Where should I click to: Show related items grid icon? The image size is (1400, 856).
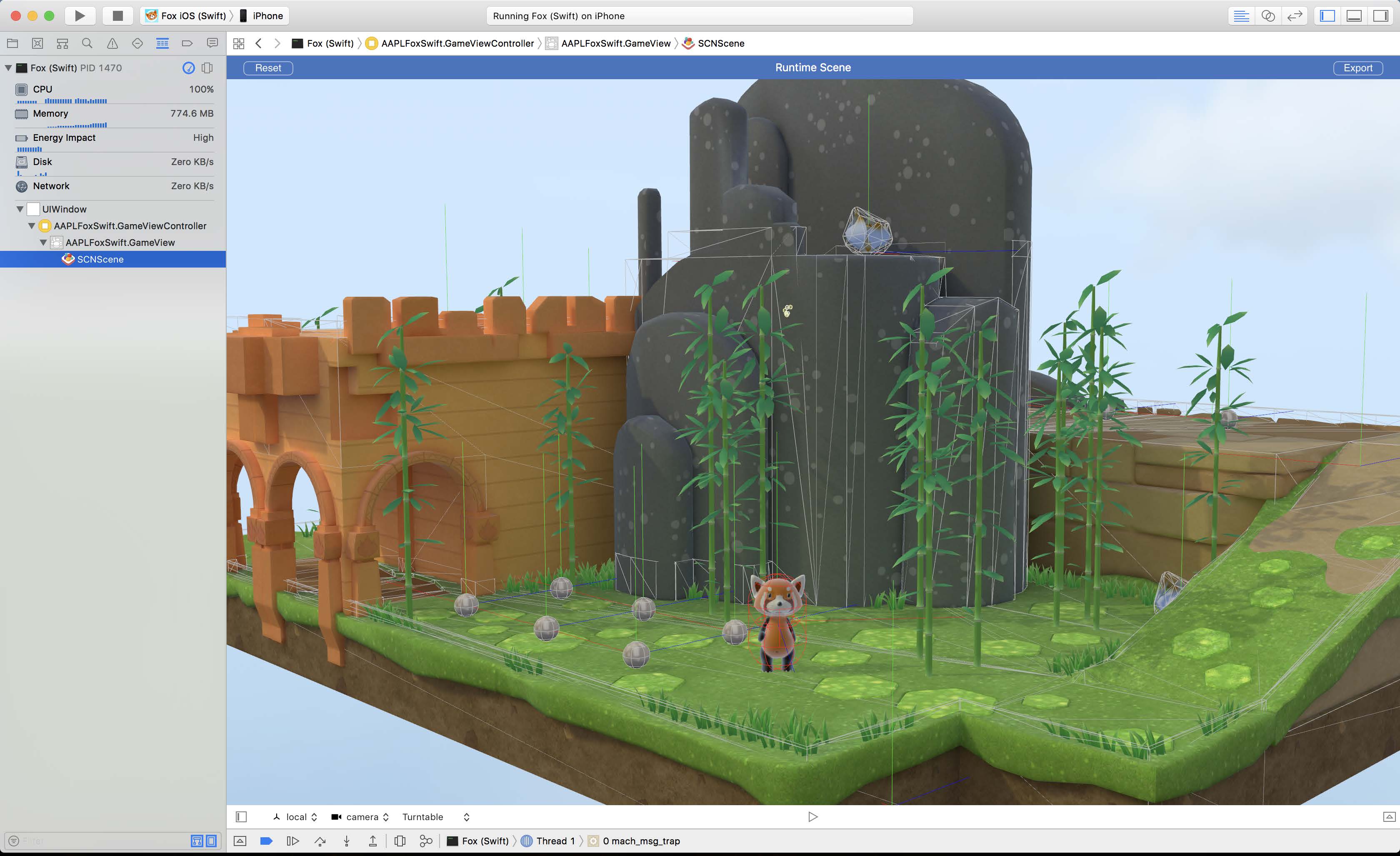pyautogui.click(x=239, y=43)
